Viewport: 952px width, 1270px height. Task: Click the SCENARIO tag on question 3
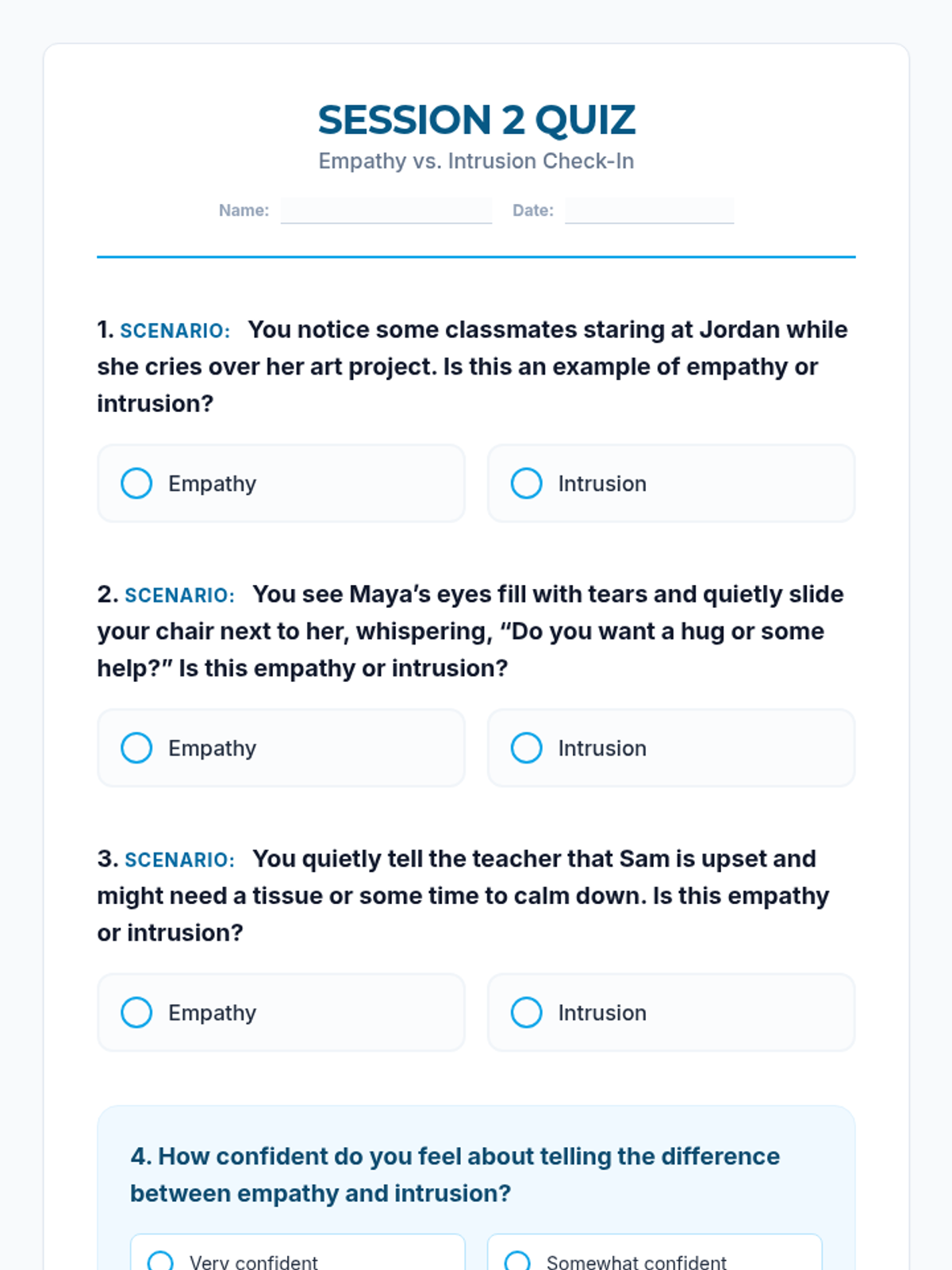(179, 860)
